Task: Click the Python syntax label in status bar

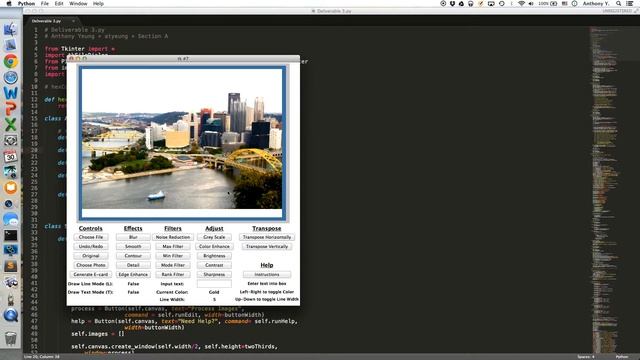Action: pos(622,357)
